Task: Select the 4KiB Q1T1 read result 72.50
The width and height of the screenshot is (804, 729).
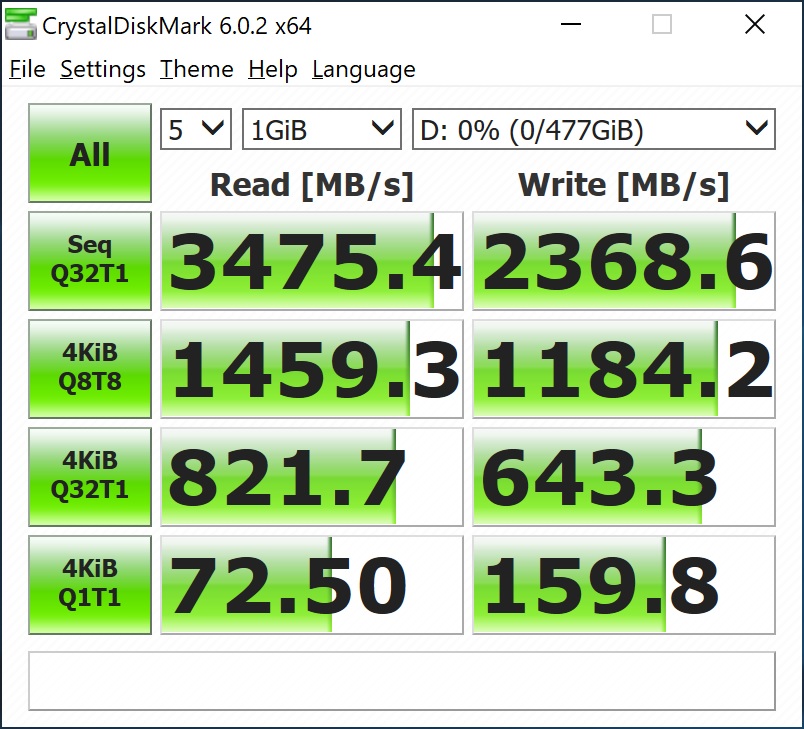Action: click(x=312, y=585)
